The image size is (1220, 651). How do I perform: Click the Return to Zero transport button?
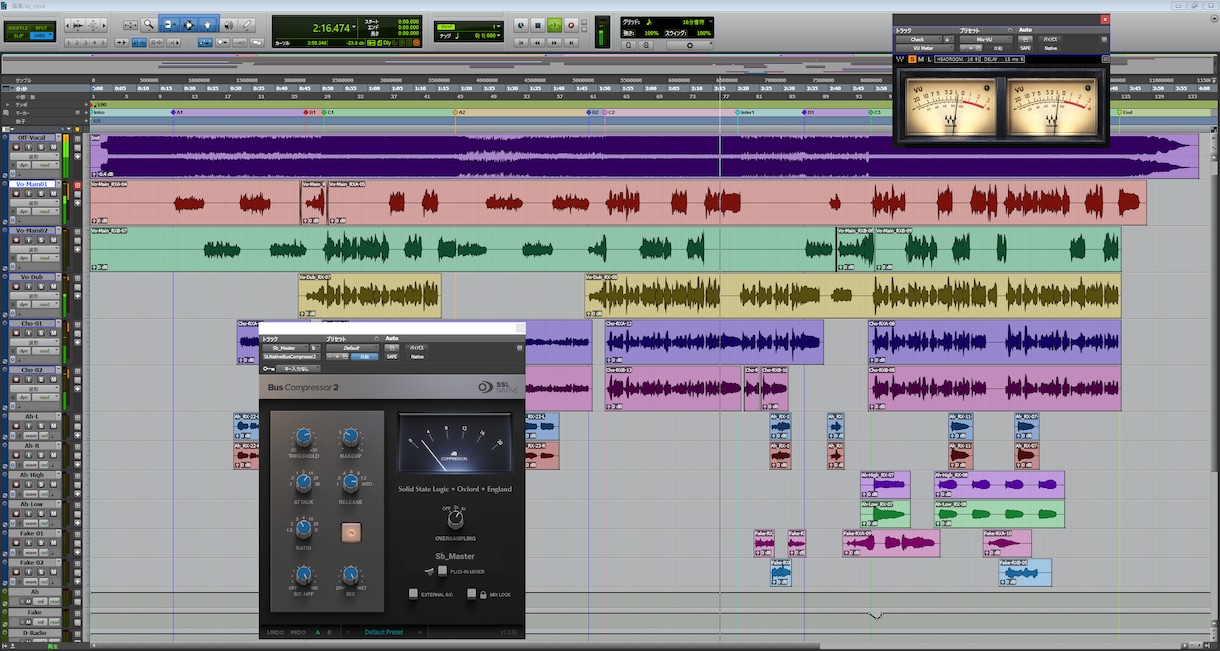(520, 43)
